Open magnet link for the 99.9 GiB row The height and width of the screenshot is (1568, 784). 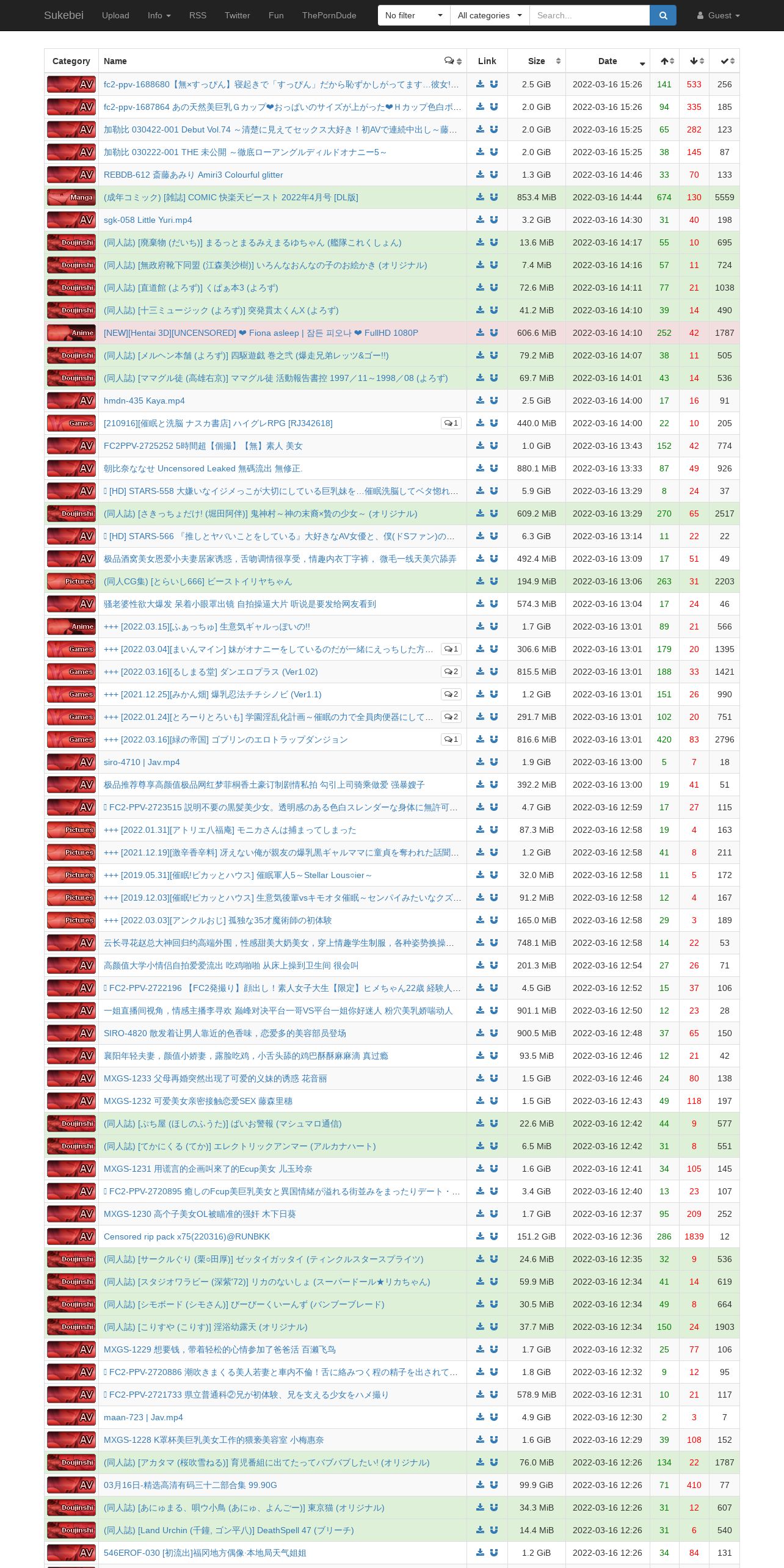pyautogui.click(x=494, y=1484)
